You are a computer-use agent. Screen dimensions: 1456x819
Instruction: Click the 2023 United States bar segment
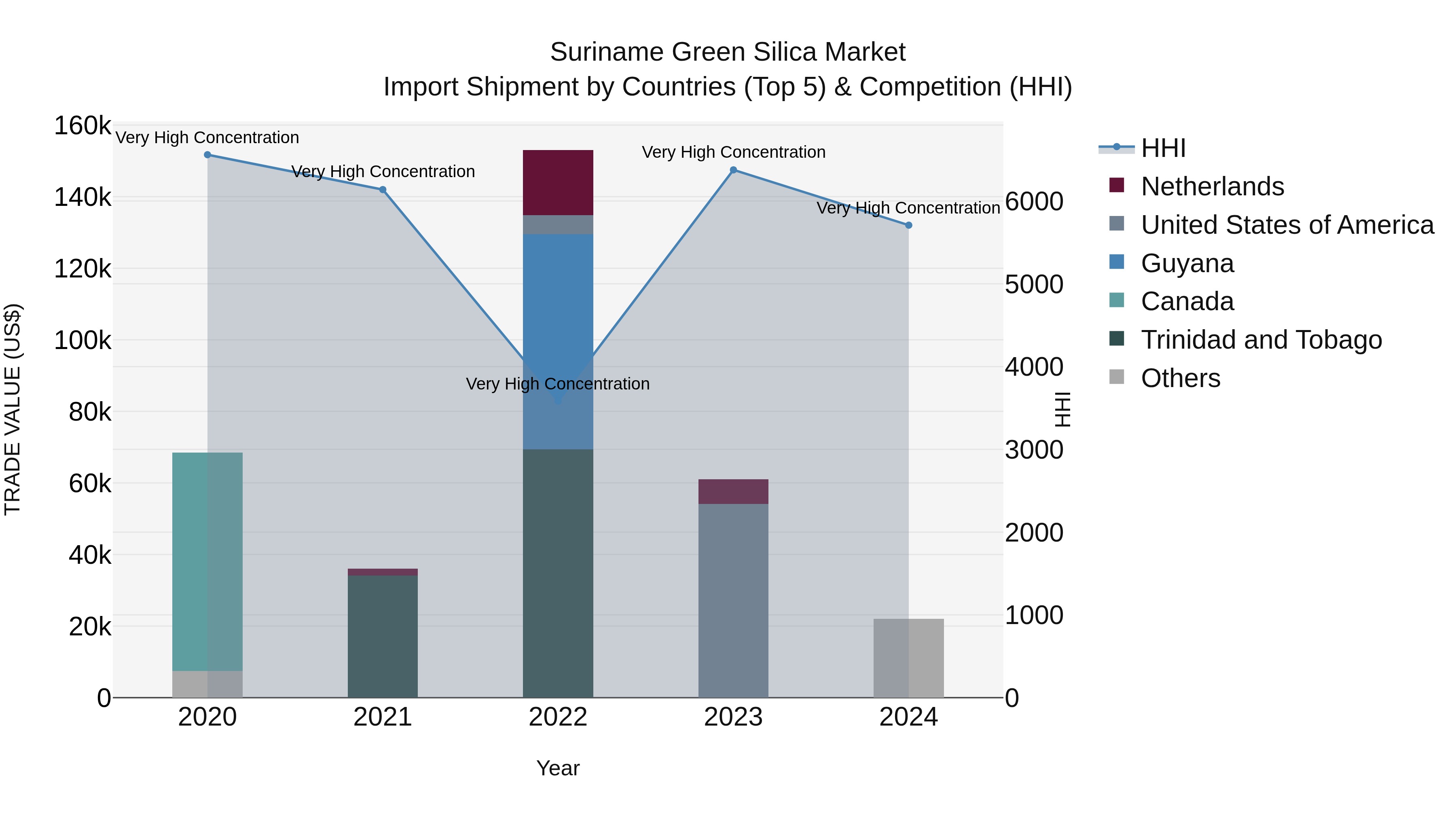[x=734, y=601]
